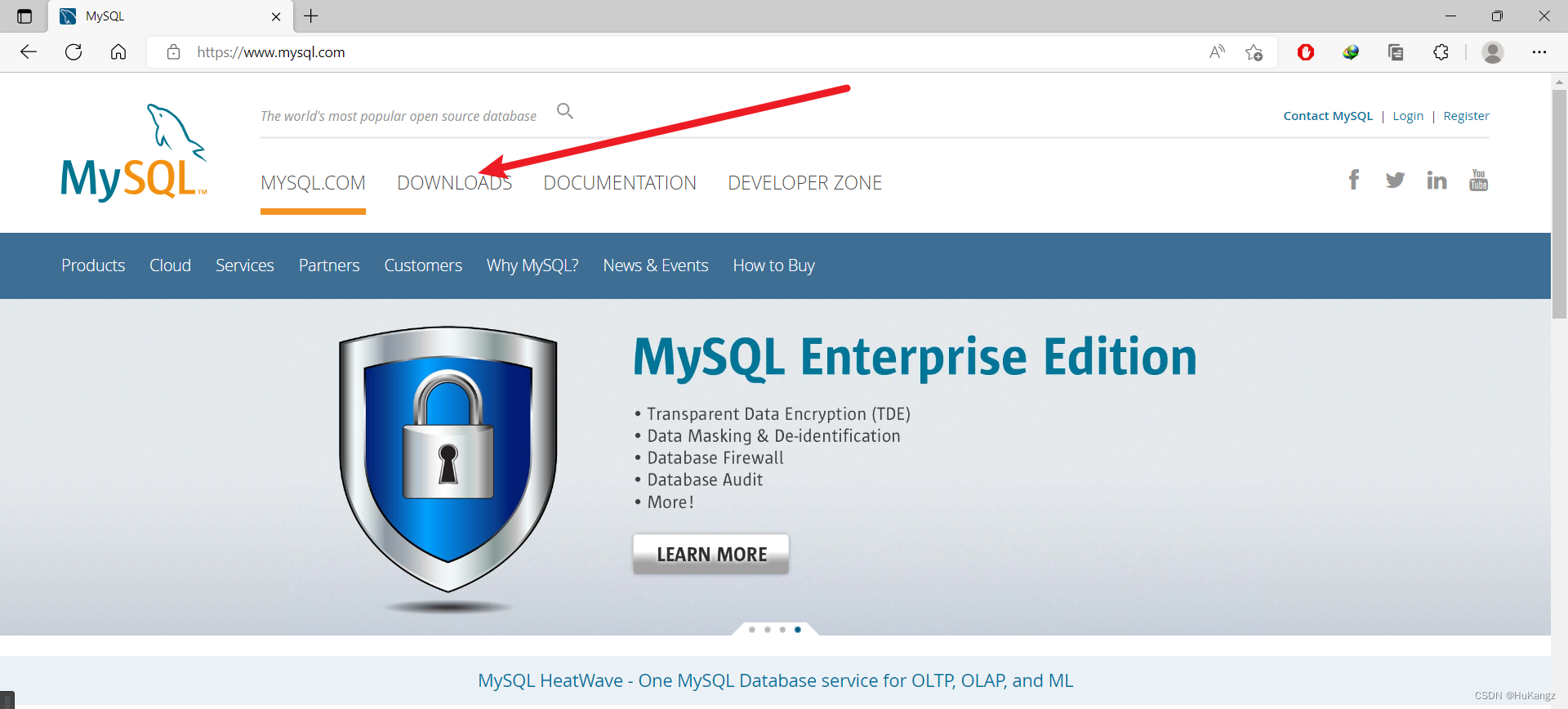
Task: Open MySQL's Twitter page icon
Action: (x=1395, y=180)
